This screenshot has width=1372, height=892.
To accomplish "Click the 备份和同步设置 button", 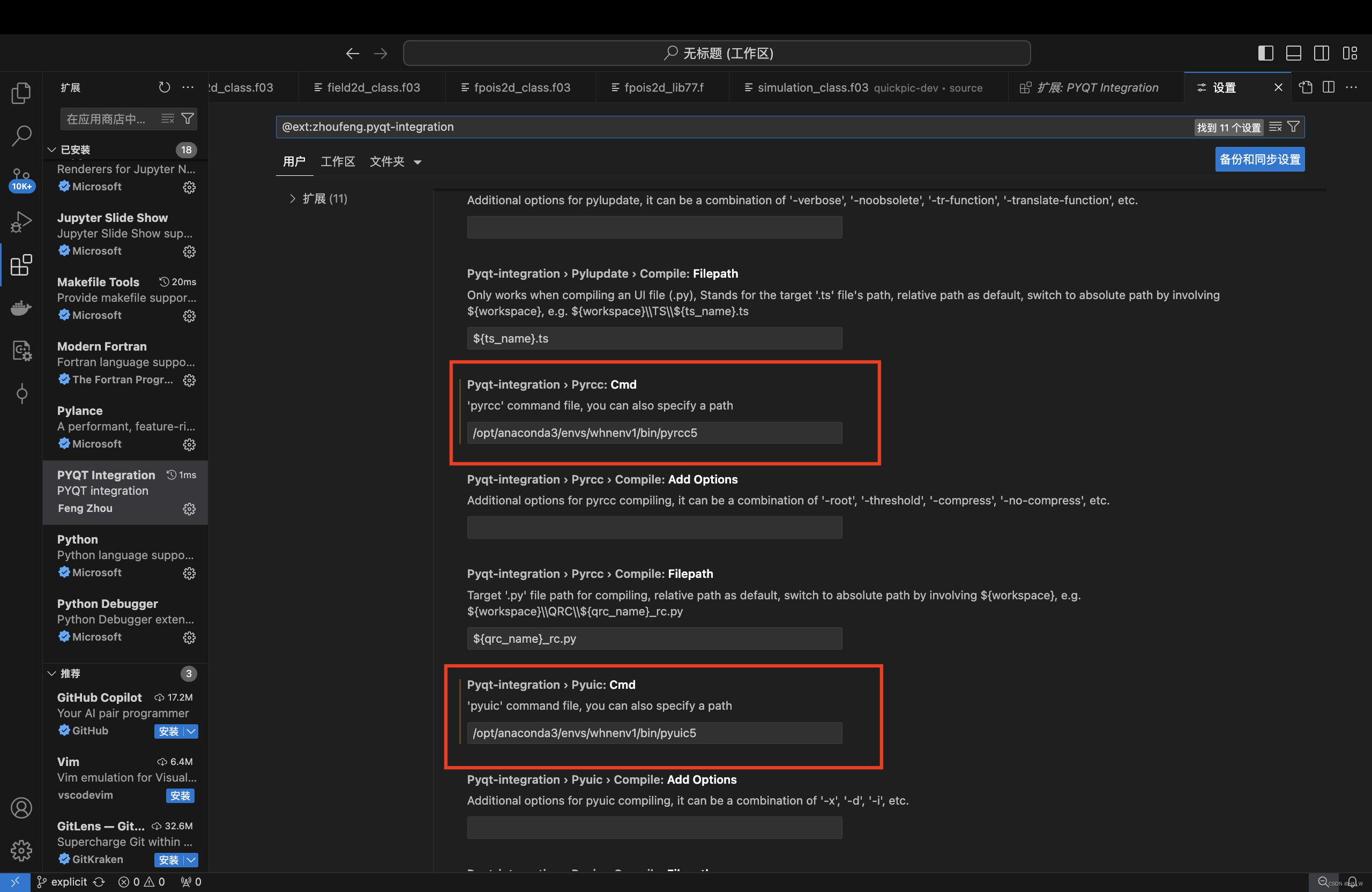I will coord(1259,159).
